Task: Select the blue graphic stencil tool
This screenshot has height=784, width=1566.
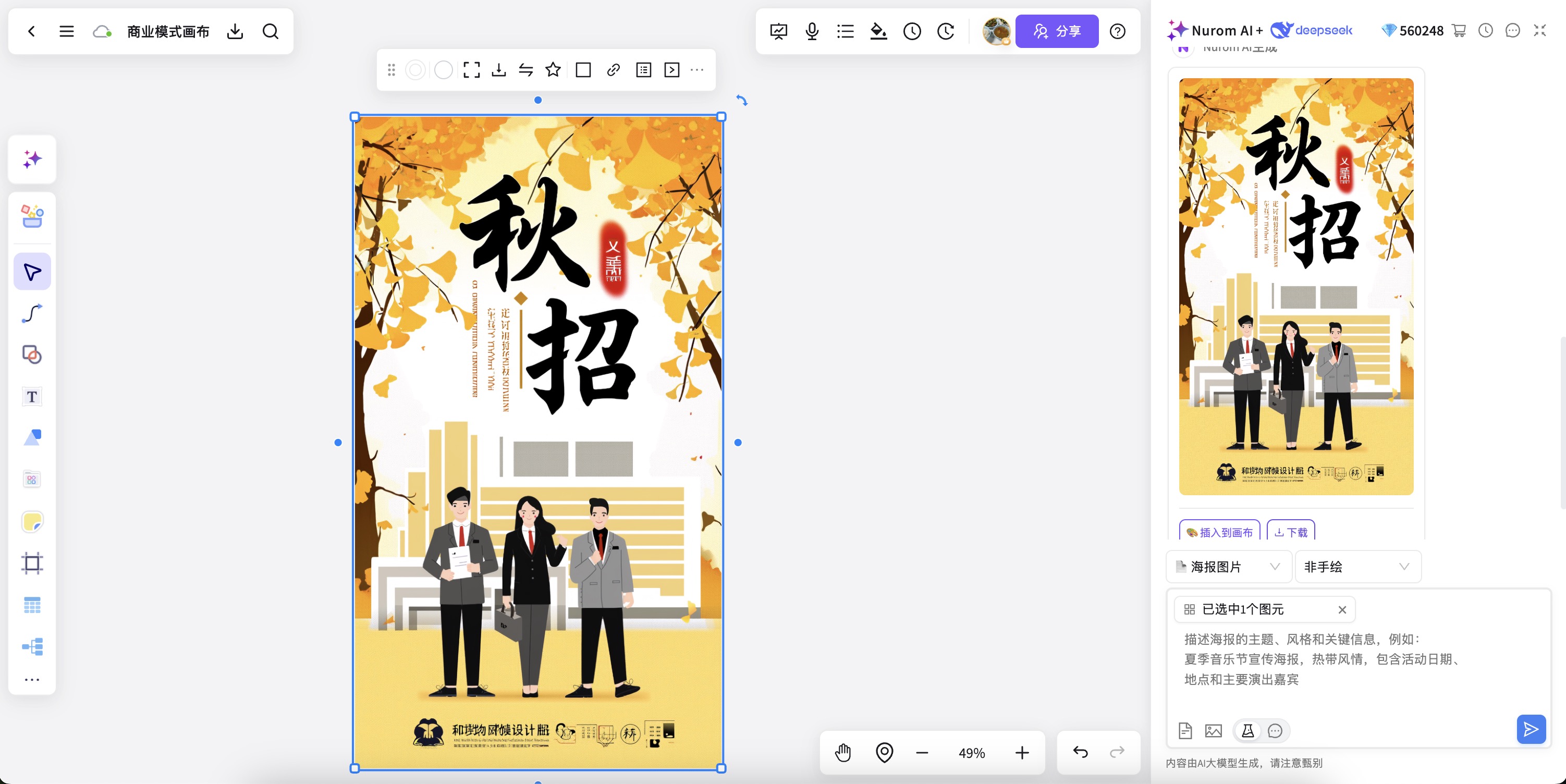Action: pyautogui.click(x=32, y=437)
